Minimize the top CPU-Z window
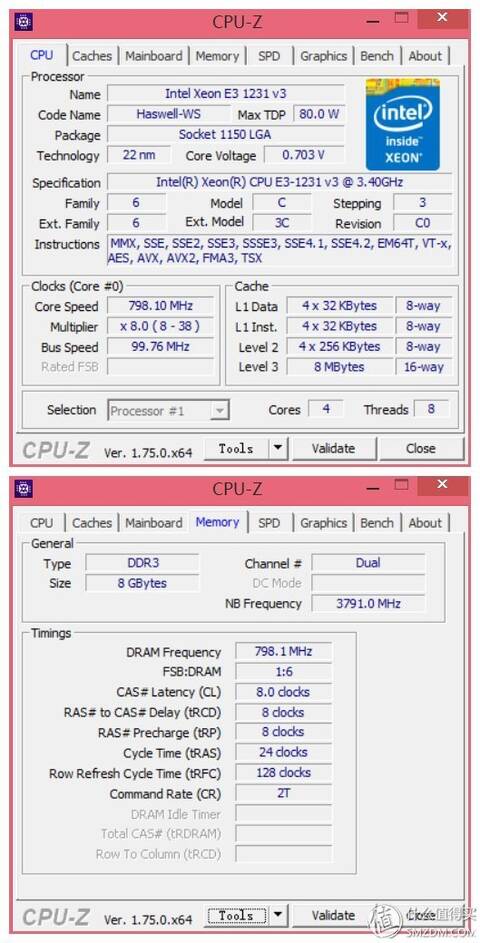 coord(369,22)
